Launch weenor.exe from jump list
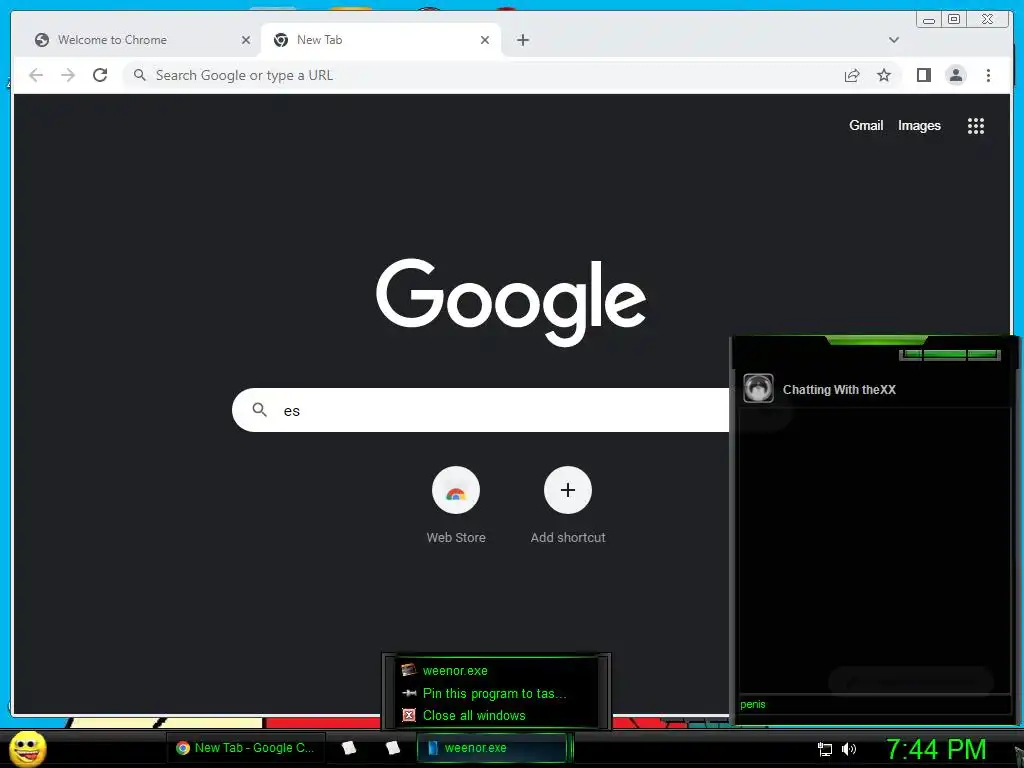 496,671
